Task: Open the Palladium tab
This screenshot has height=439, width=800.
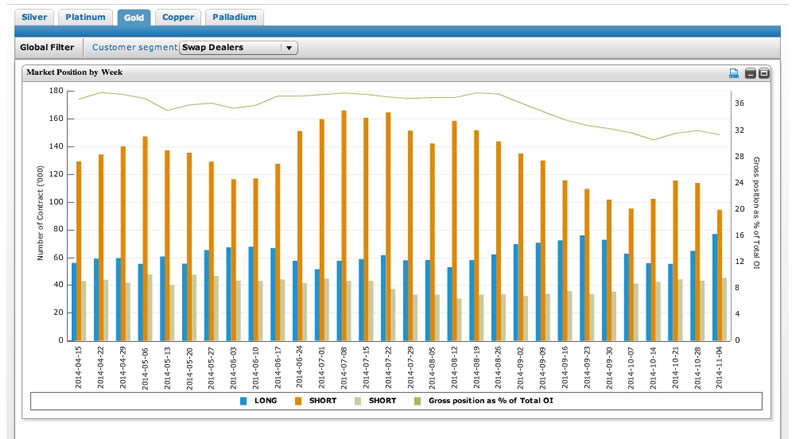Action: (236, 17)
